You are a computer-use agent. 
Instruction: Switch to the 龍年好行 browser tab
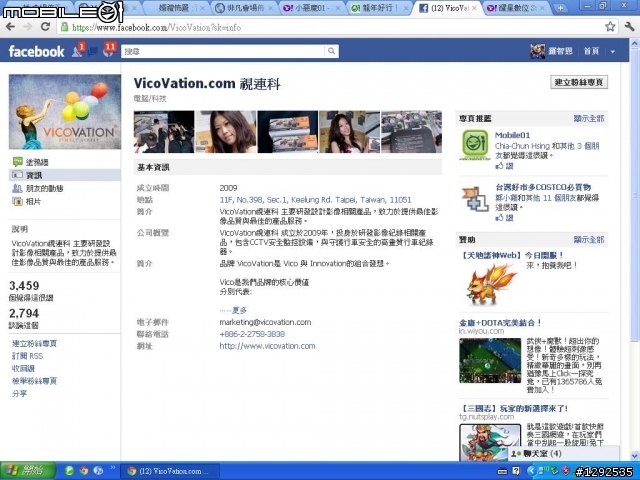tap(380, 8)
